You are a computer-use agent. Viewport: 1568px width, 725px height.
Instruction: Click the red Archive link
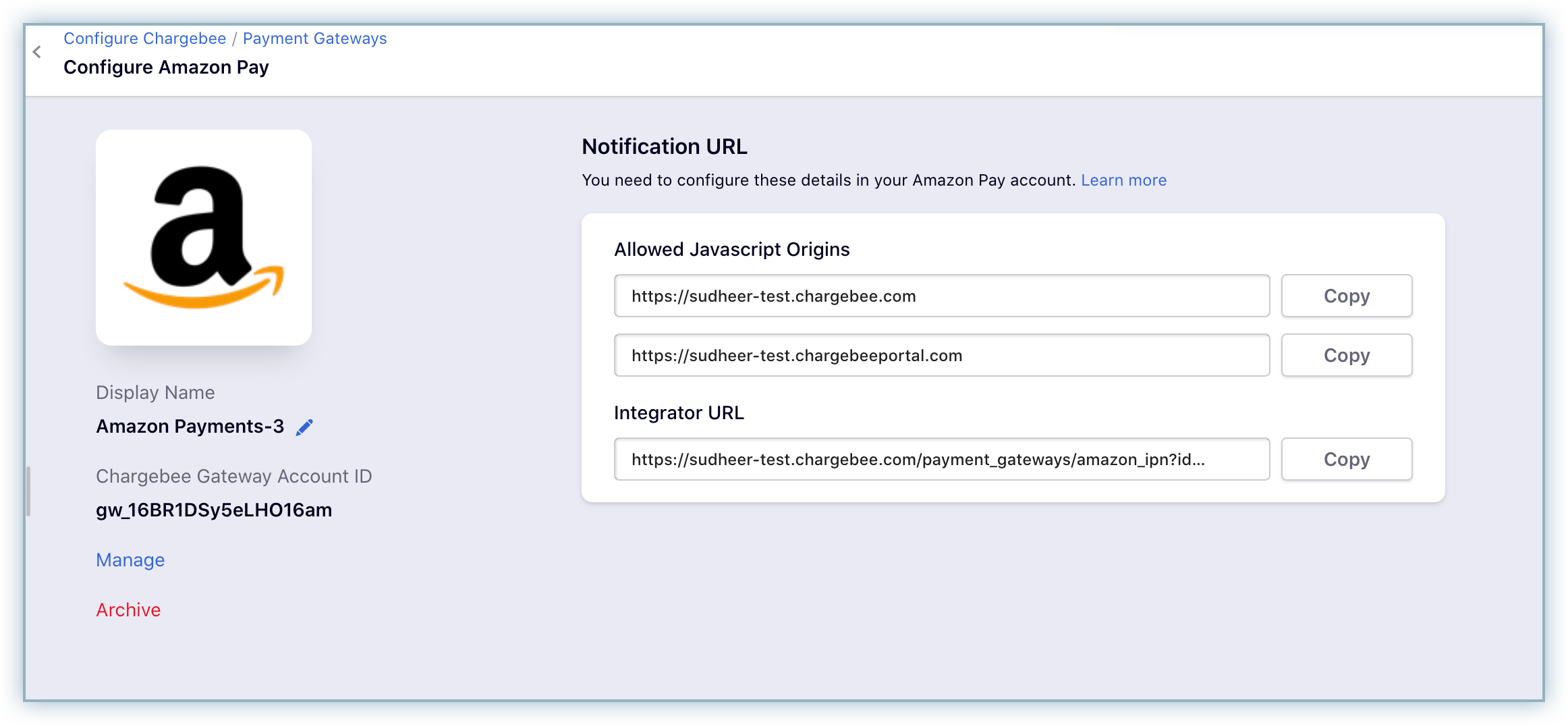pyautogui.click(x=128, y=610)
